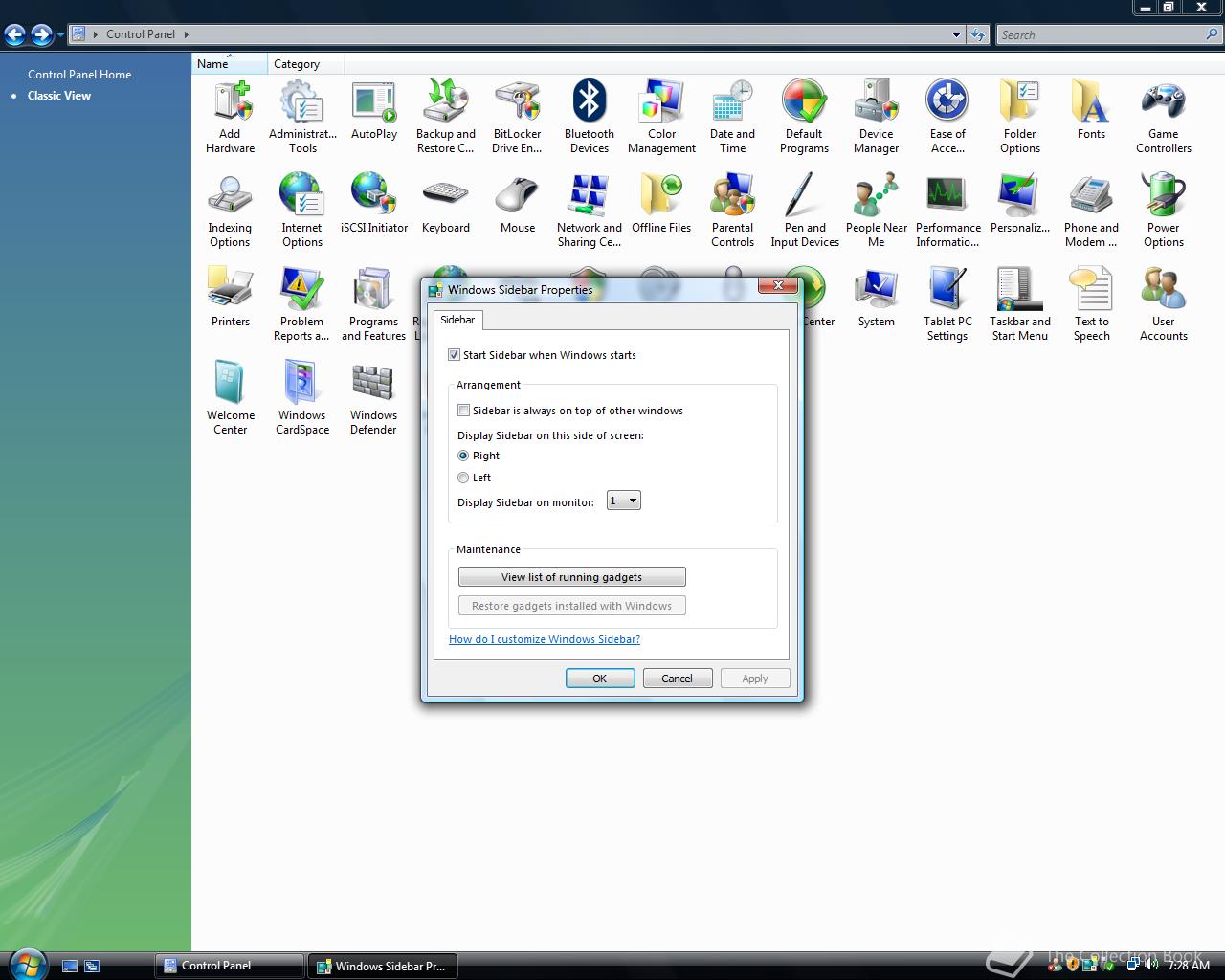Open the Printers icon
1225x980 pixels.
point(231,298)
